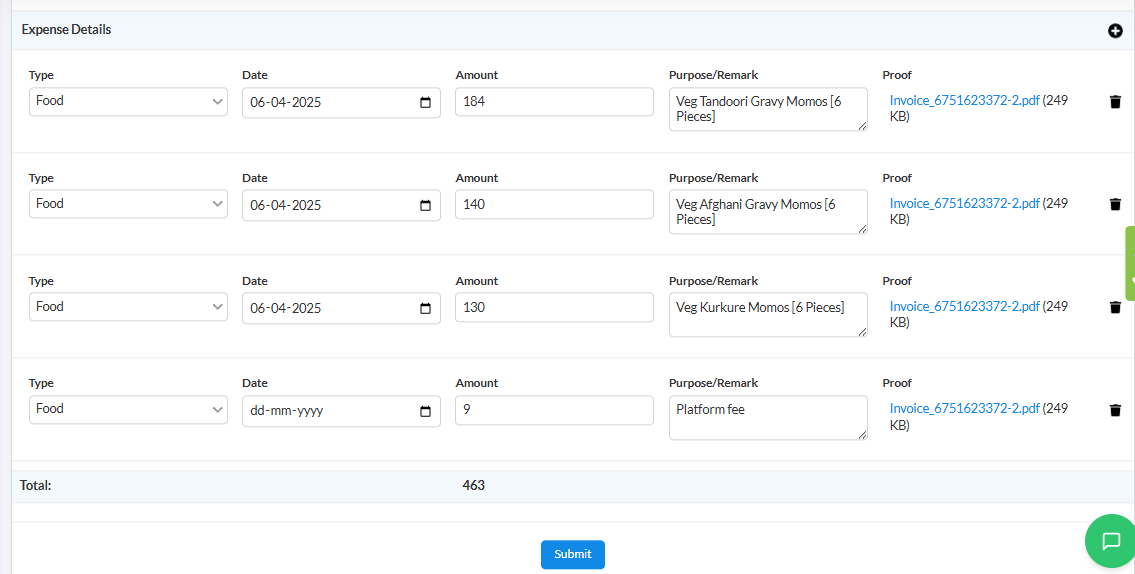Delete the Veg Tandoori Gravy Momos expense row
This screenshot has width=1135, height=574.
coord(1115,101)
